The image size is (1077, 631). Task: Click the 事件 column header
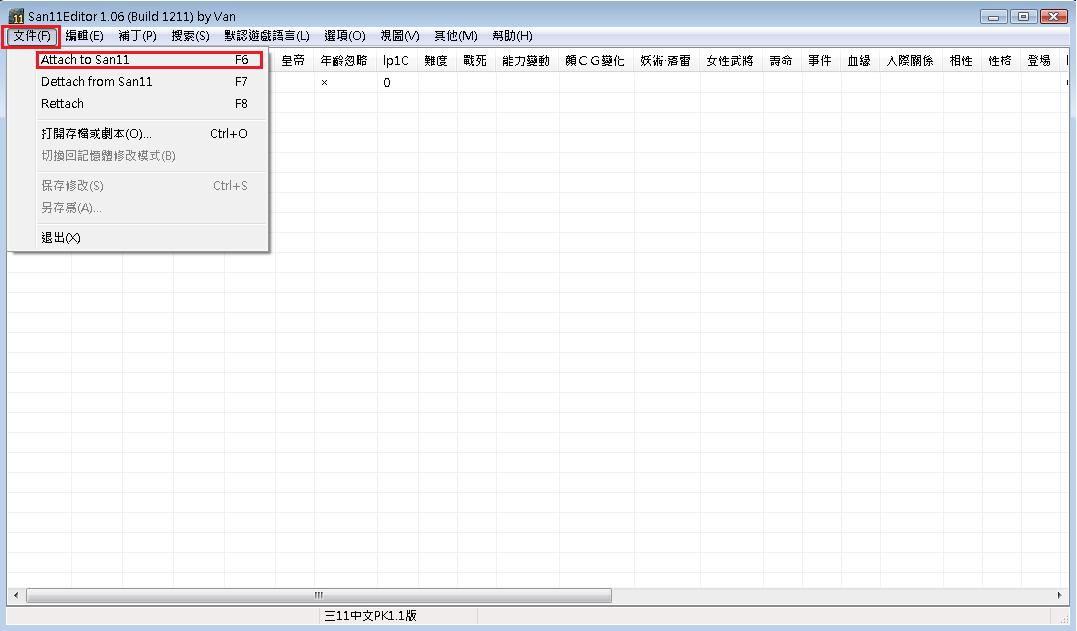click(821, 61)
